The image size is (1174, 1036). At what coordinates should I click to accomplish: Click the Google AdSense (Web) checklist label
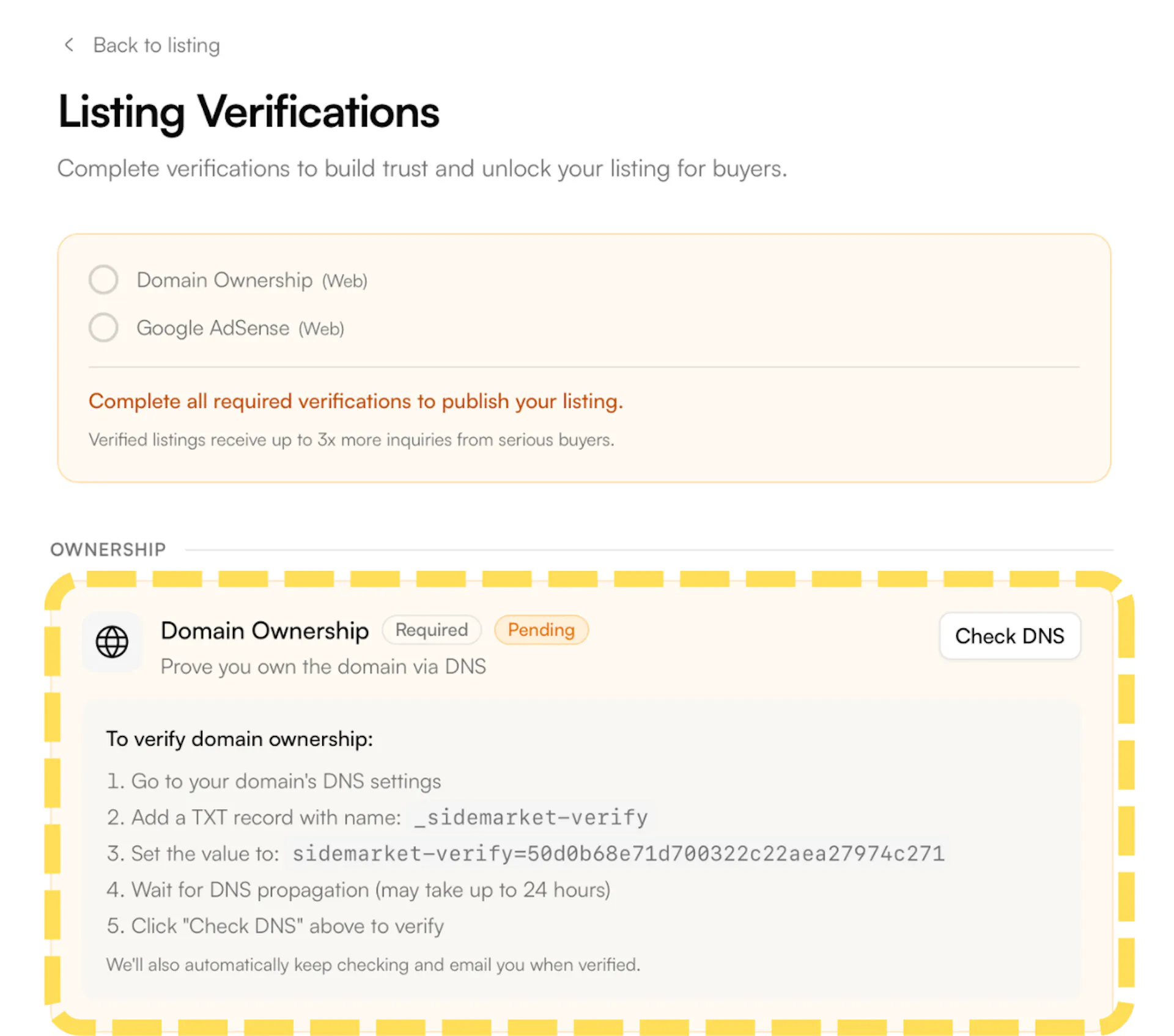click(240, 328)
